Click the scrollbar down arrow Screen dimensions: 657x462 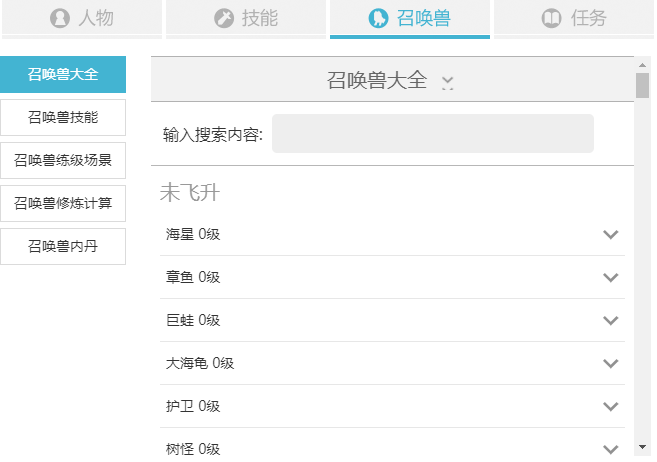click(642, 448)
